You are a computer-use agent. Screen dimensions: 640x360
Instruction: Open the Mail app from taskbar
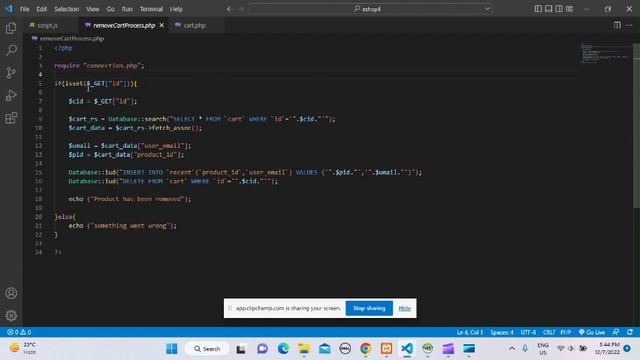click(x=324, y=349)
